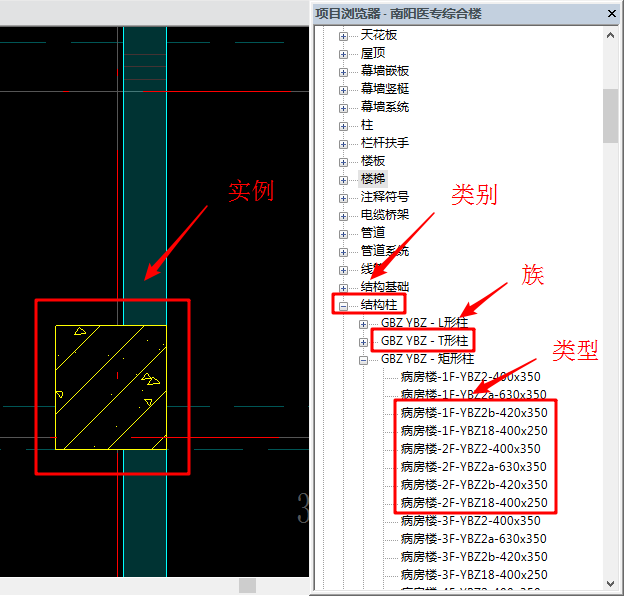This screenshot has width=624, height=596.
Task: Click the project browser scroll-down arrow
Action: pyautogui.click(x=610, y=584)
